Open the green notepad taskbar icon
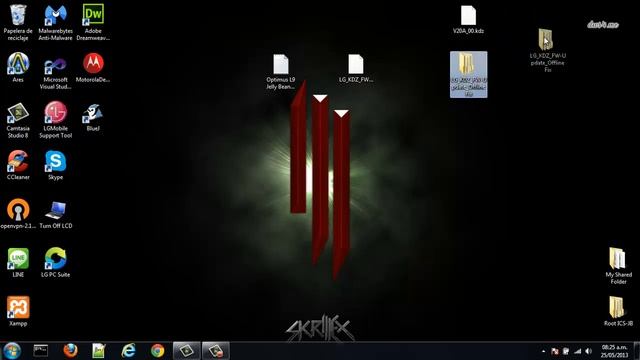This screenshot has height=360, width=640. [x=99, y=351]
